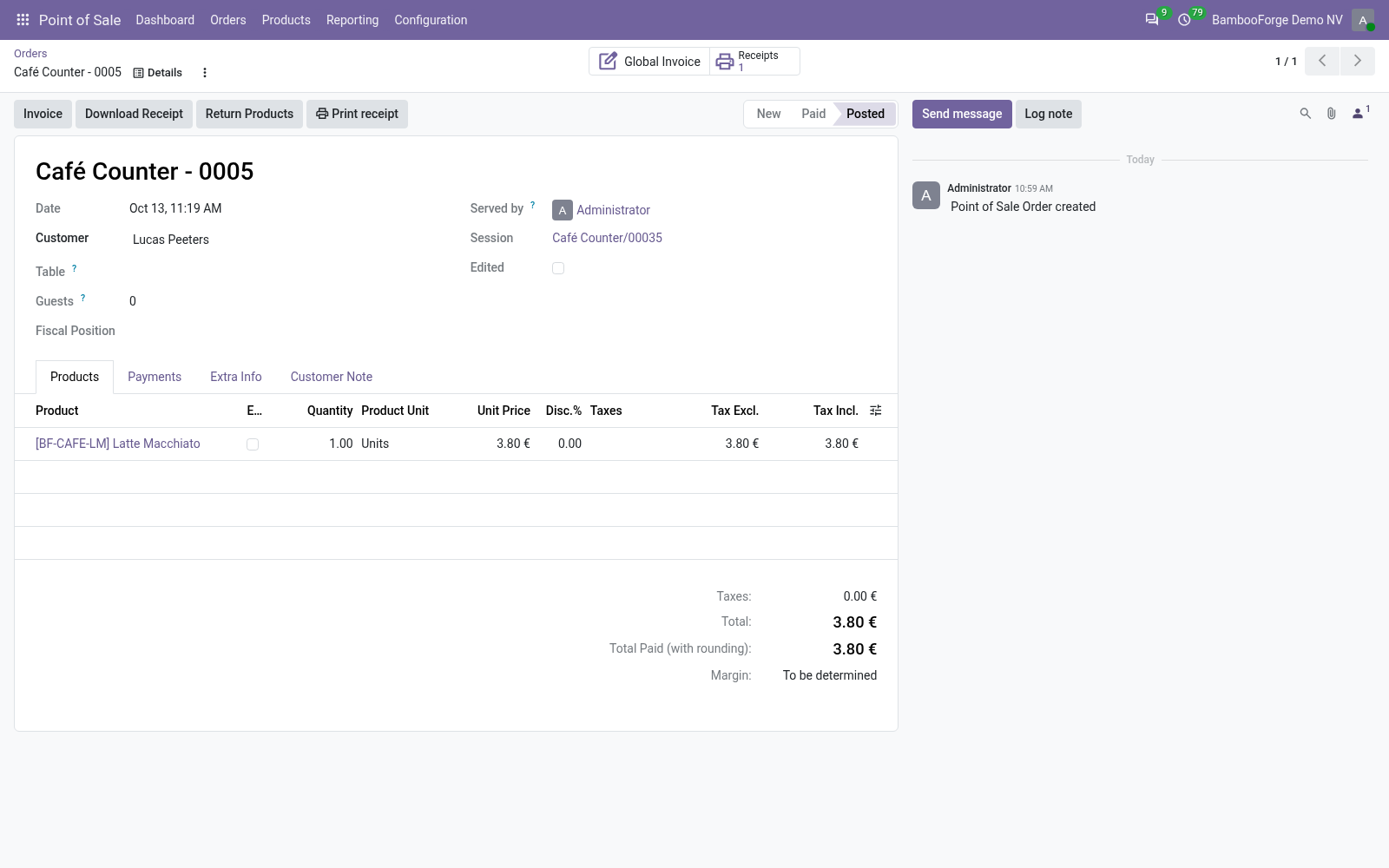This screenshot has height=868, width=1389.
Task: Click the New status stage
Action: (x=768, y=114)
